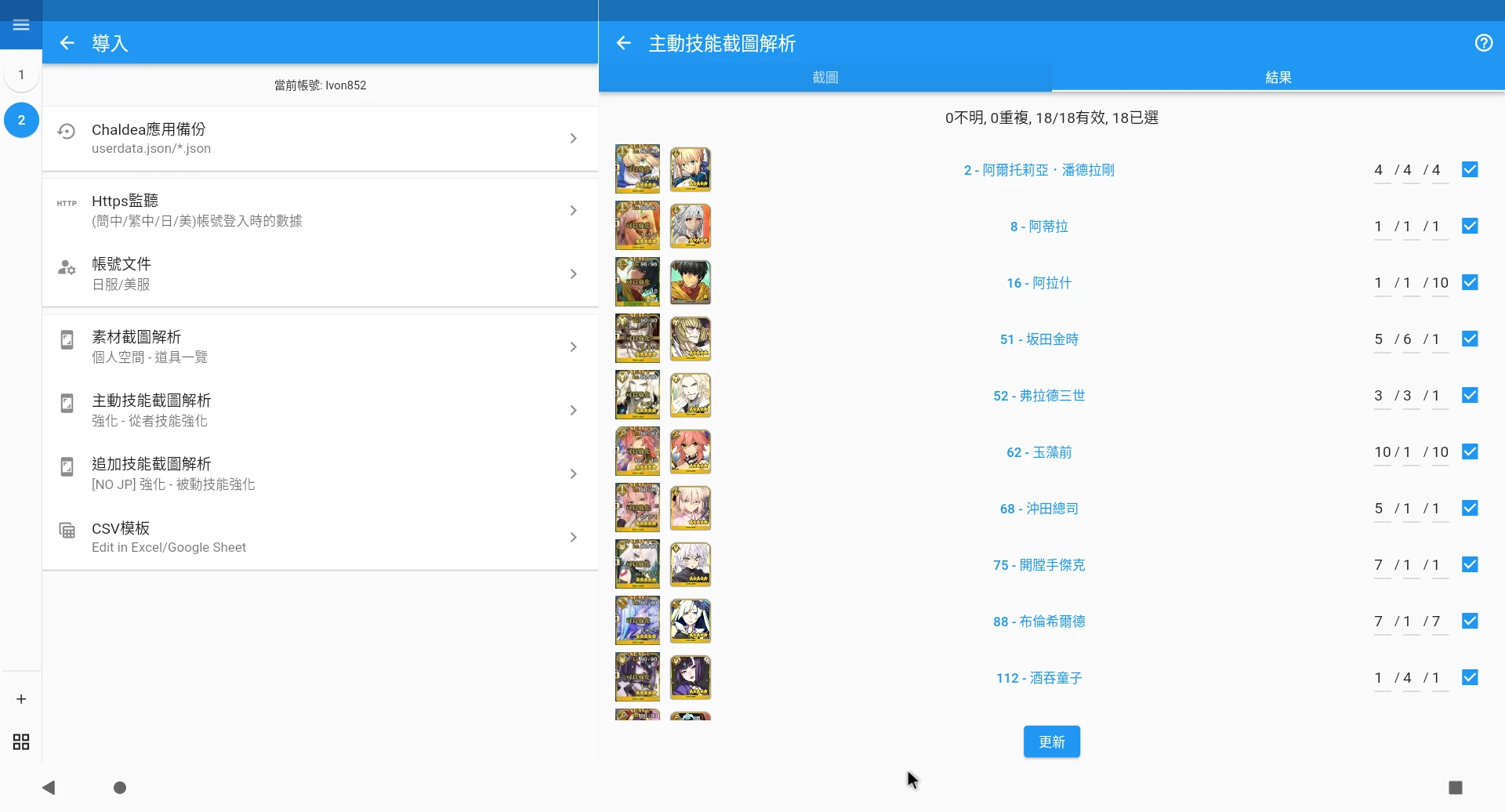Tap the Android recents square button
This screenshot has width=1505, height=812.
tap(1456, 788)
